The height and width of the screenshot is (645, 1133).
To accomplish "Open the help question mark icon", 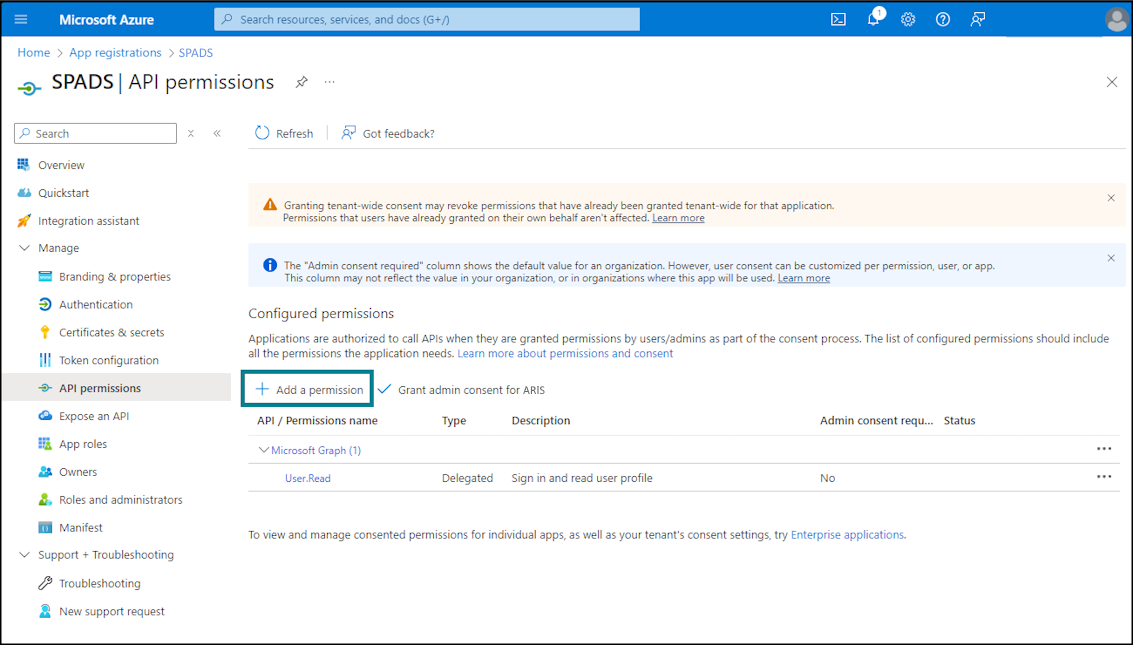I will click(x=943, y=20).
